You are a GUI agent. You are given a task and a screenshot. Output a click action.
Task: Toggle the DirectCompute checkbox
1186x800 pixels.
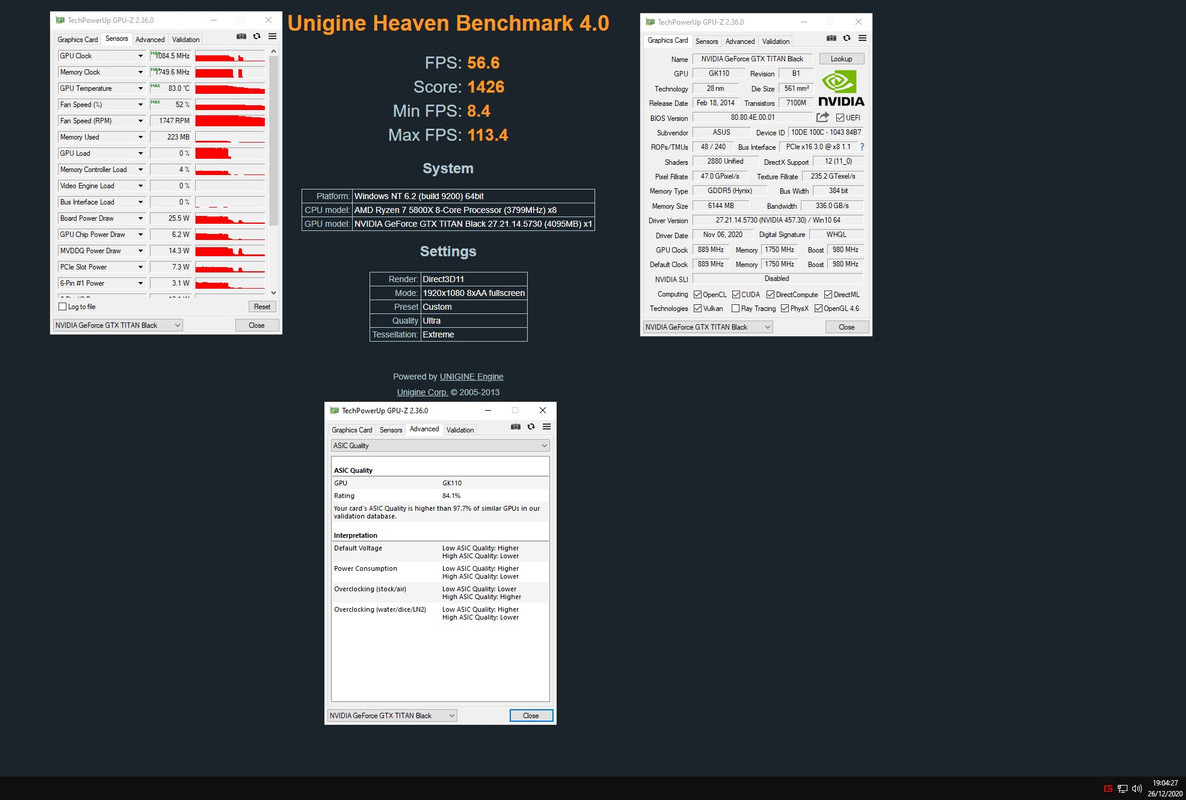pyautogui.click(x=770, y=295)
